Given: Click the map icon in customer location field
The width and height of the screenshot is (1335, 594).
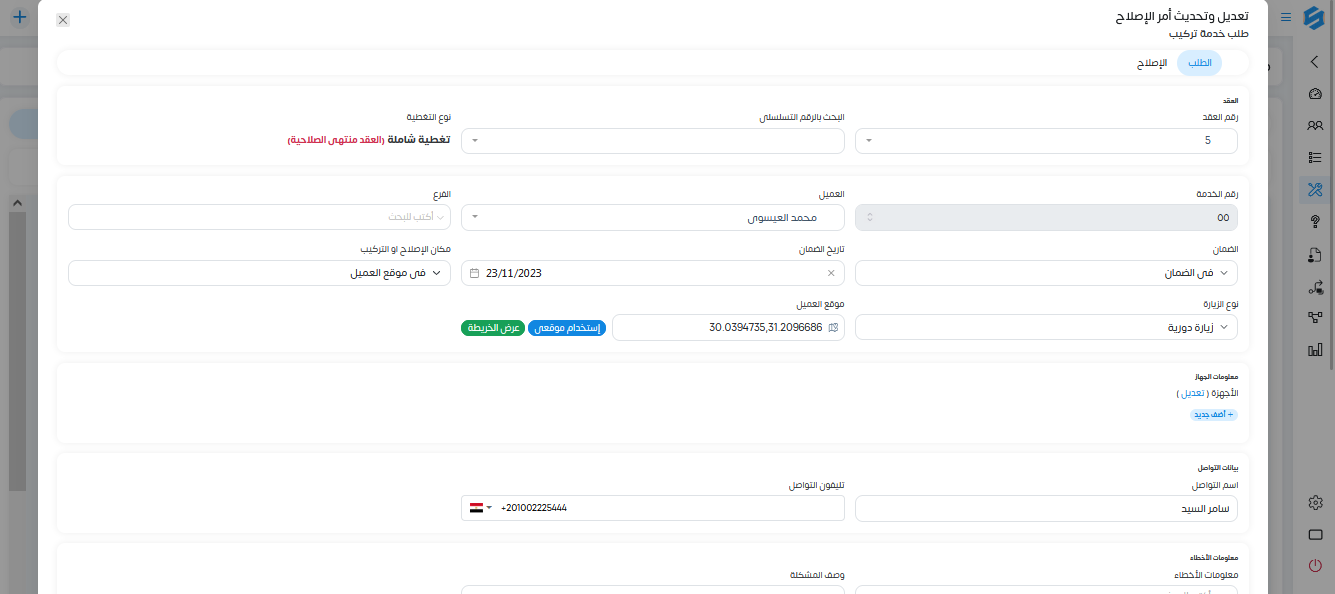Looking at the screenshot, I should point(834,327).
